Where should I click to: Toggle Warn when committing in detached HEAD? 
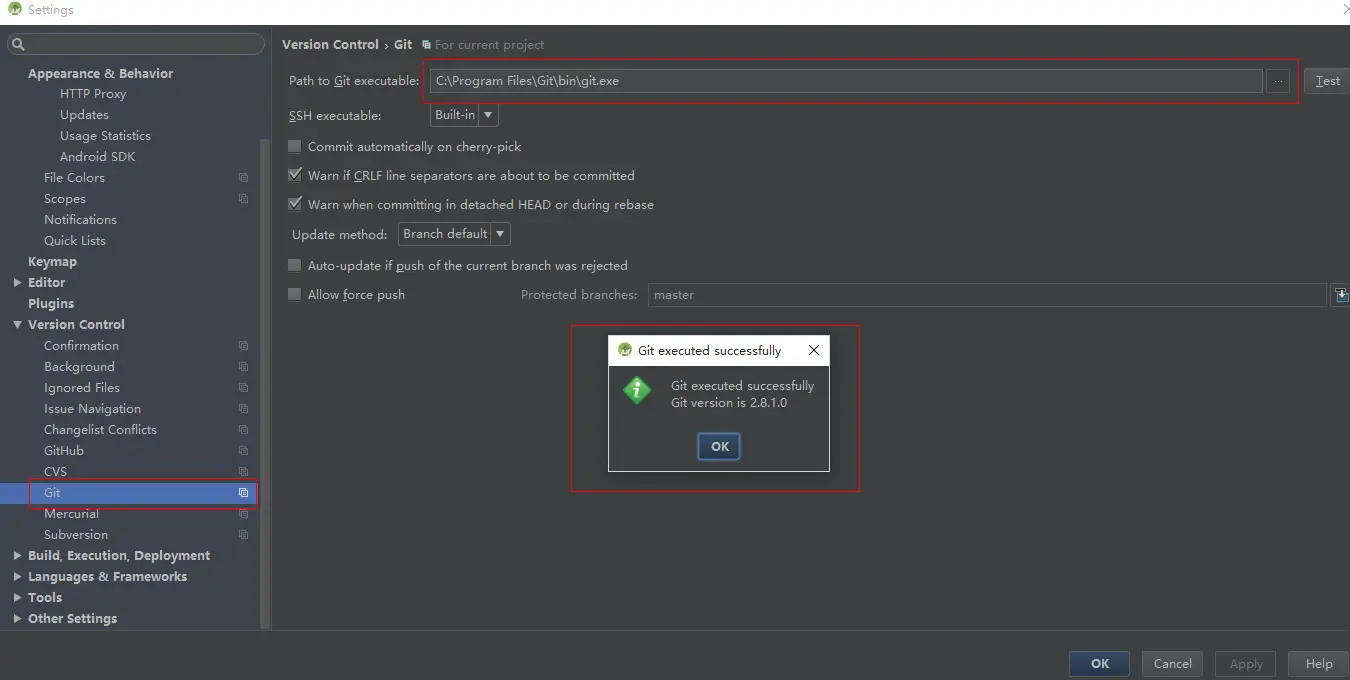(295, 204)
